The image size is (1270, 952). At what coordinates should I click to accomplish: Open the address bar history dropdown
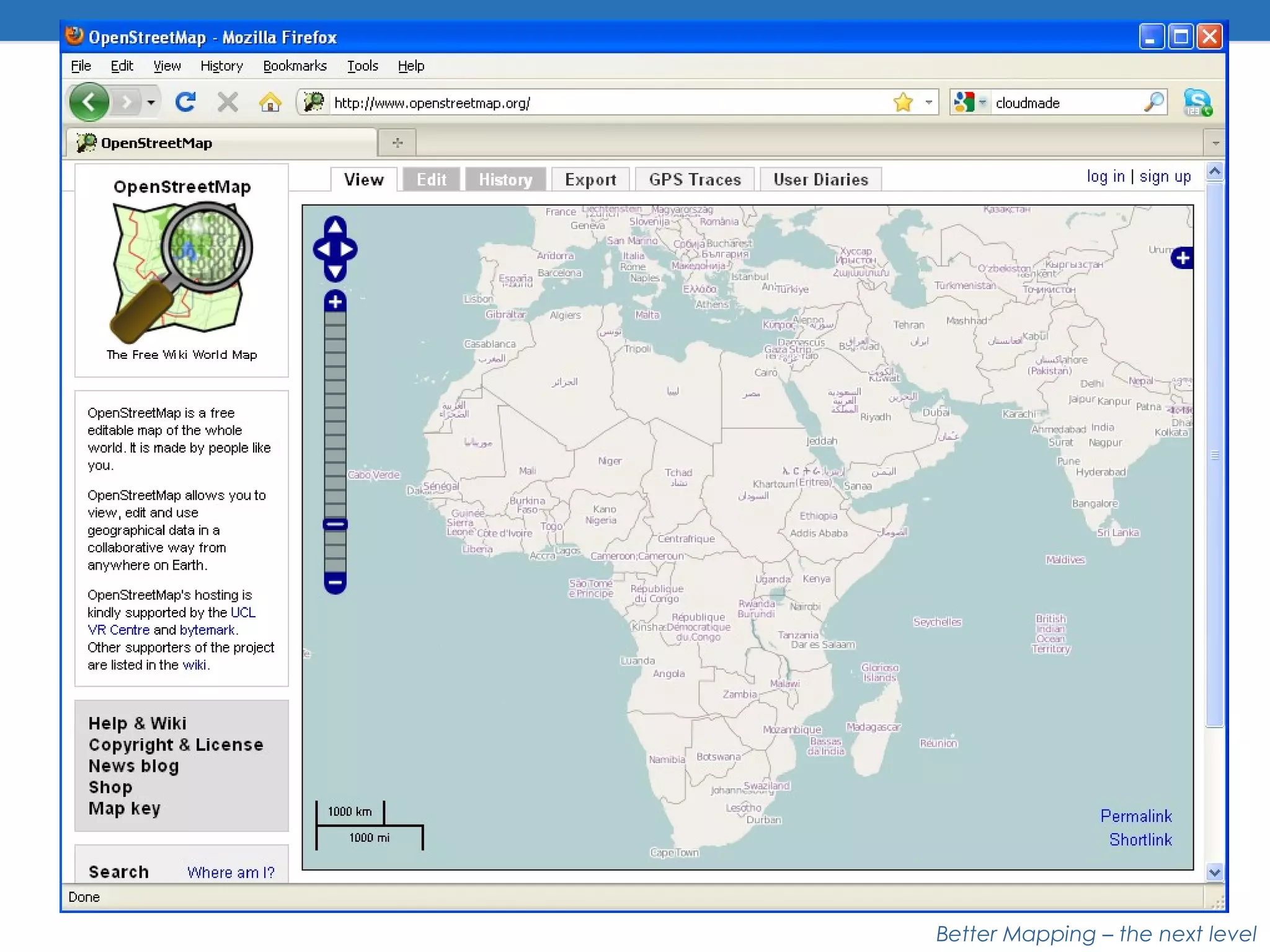928,102
